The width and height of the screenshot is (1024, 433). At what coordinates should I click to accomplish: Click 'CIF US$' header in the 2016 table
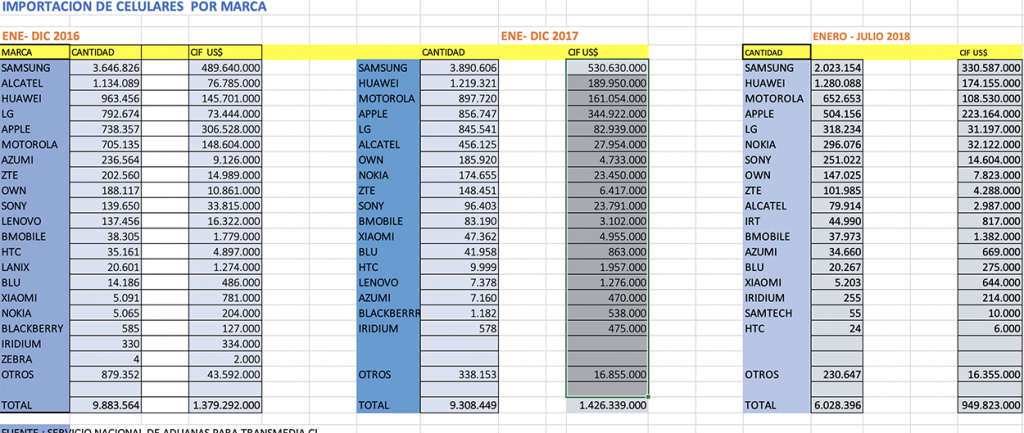[x=225, y=52]
